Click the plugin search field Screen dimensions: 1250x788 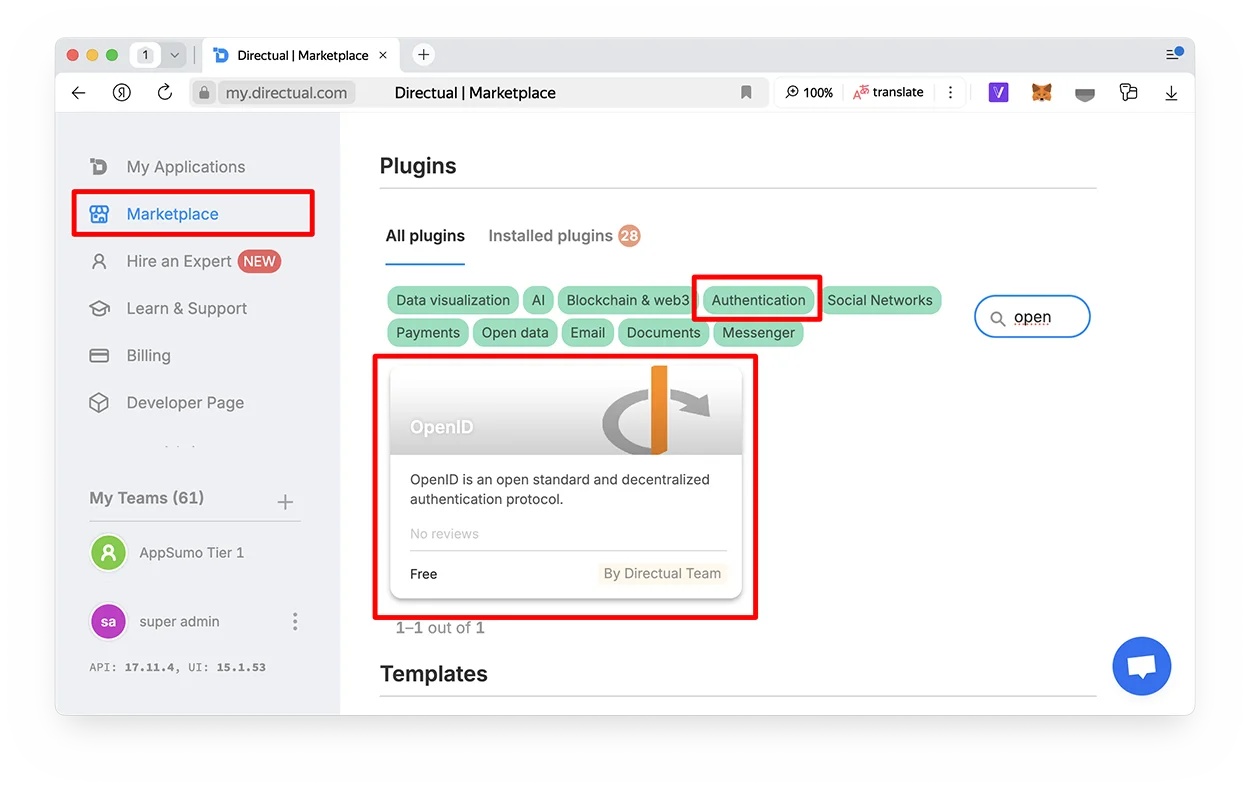1032,317
